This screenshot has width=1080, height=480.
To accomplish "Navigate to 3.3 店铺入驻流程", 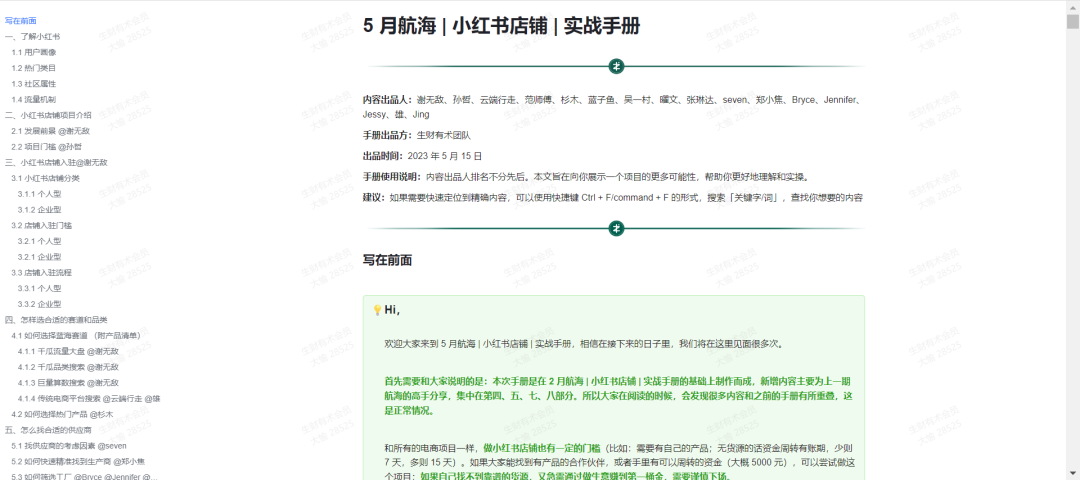I will click(x=41, y=273).
